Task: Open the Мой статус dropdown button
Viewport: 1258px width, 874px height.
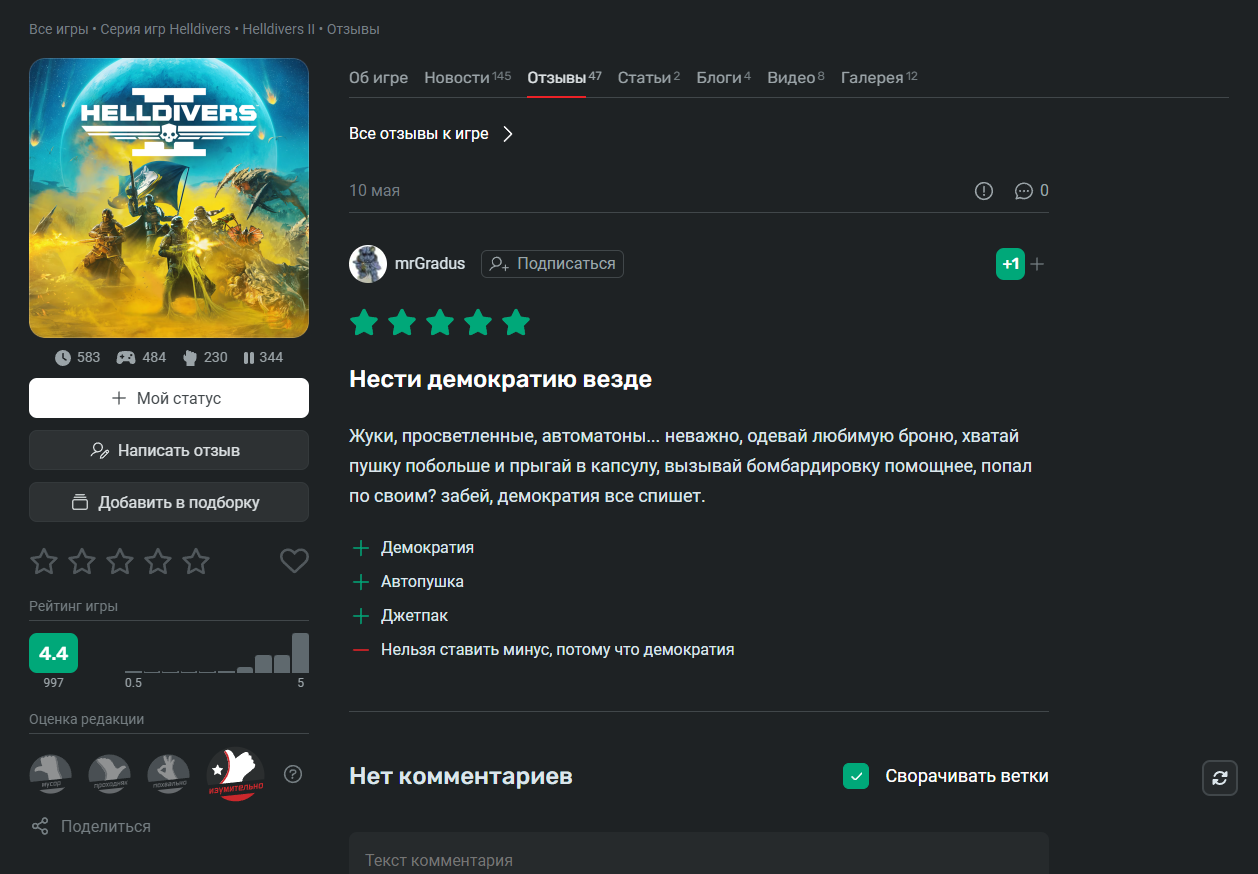Action: (169, 398)
